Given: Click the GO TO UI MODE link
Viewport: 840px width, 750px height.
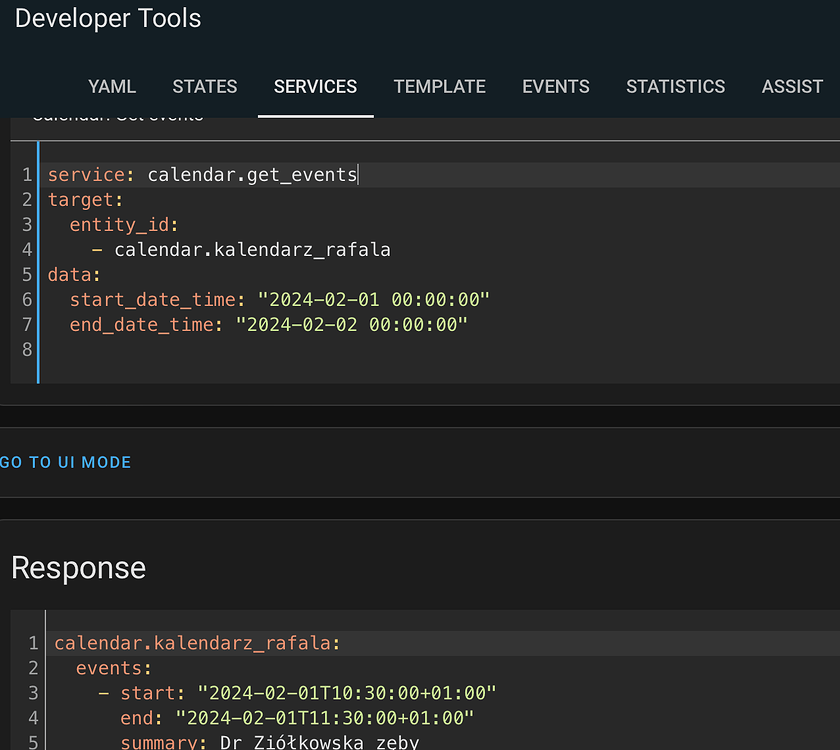Looking at the screenshot, I should [66, 461].
